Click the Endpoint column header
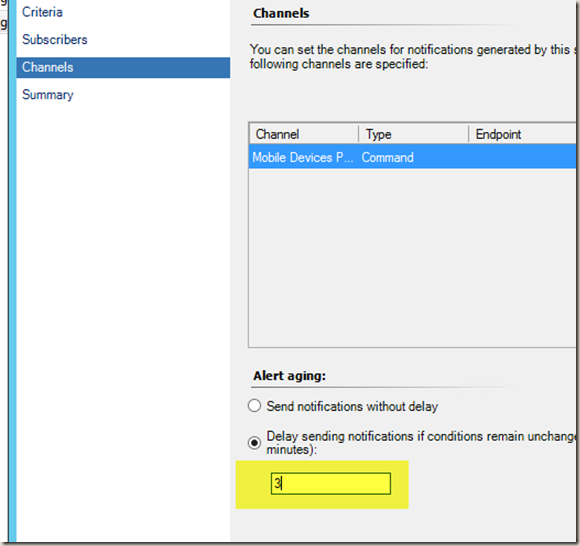This screenshot has width=580, height=546. 522,134
